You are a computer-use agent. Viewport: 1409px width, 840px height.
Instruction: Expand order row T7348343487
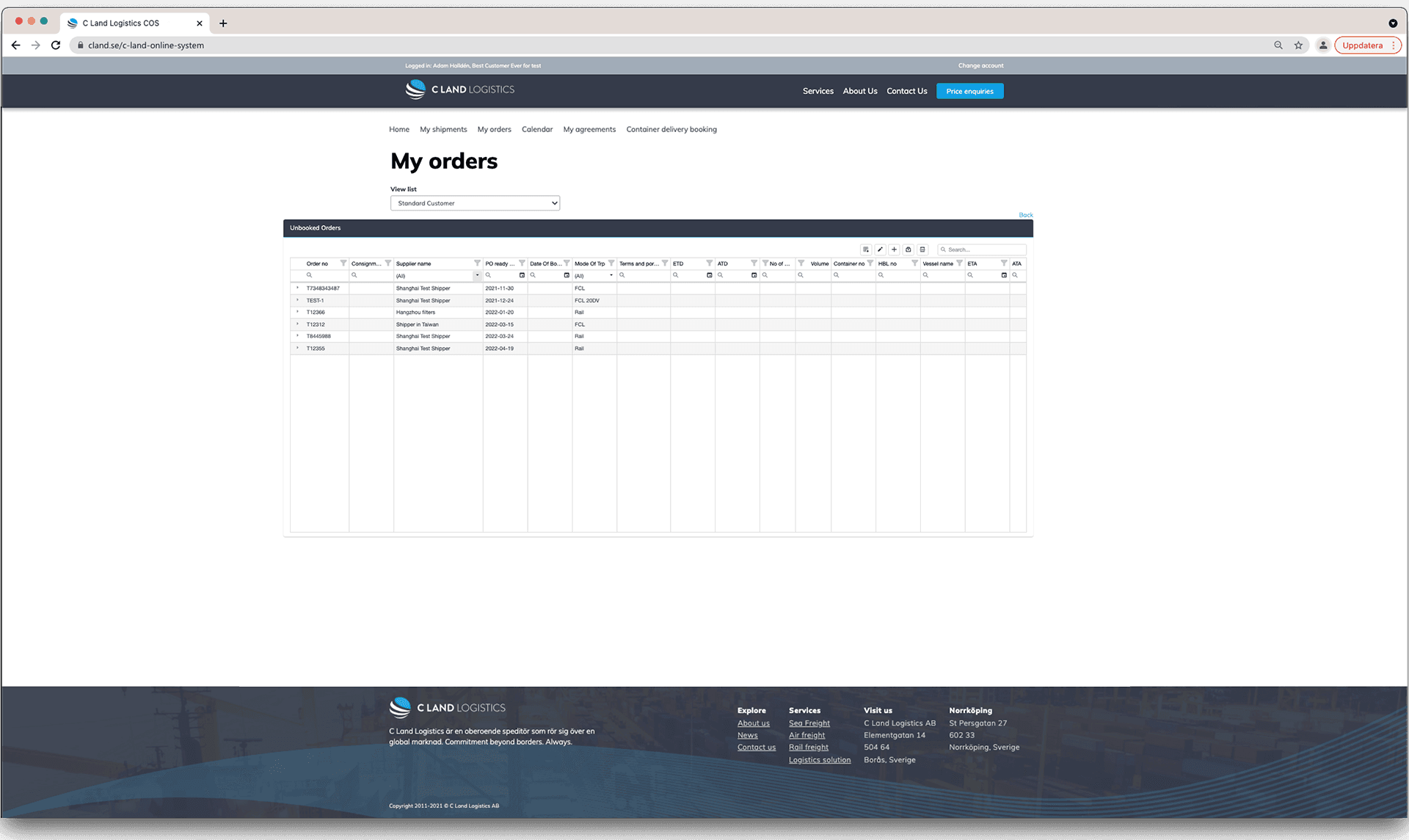(x=297, y=288)
